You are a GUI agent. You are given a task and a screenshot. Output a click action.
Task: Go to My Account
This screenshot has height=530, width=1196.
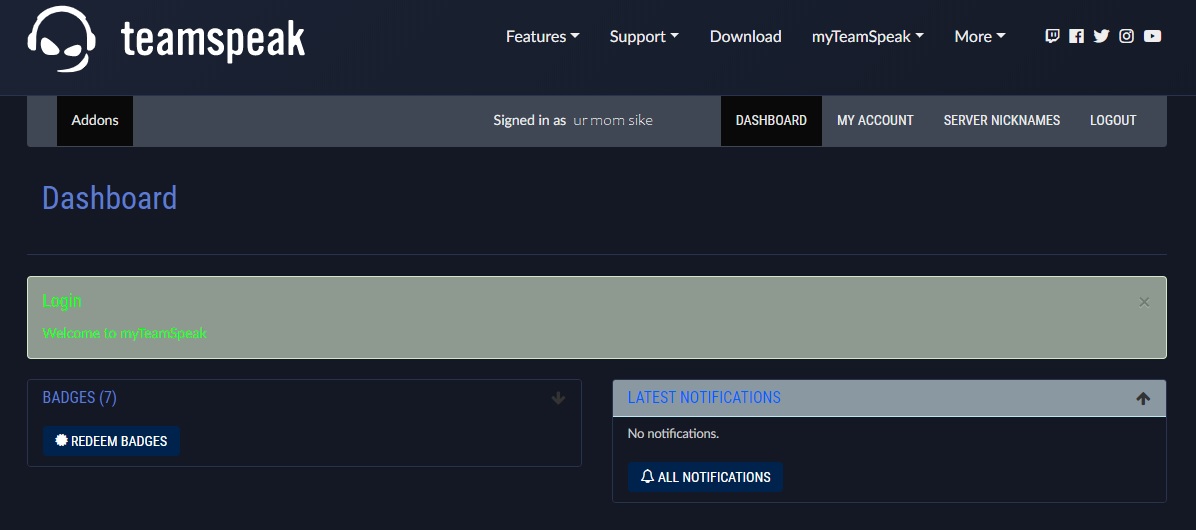coord(875,120)
